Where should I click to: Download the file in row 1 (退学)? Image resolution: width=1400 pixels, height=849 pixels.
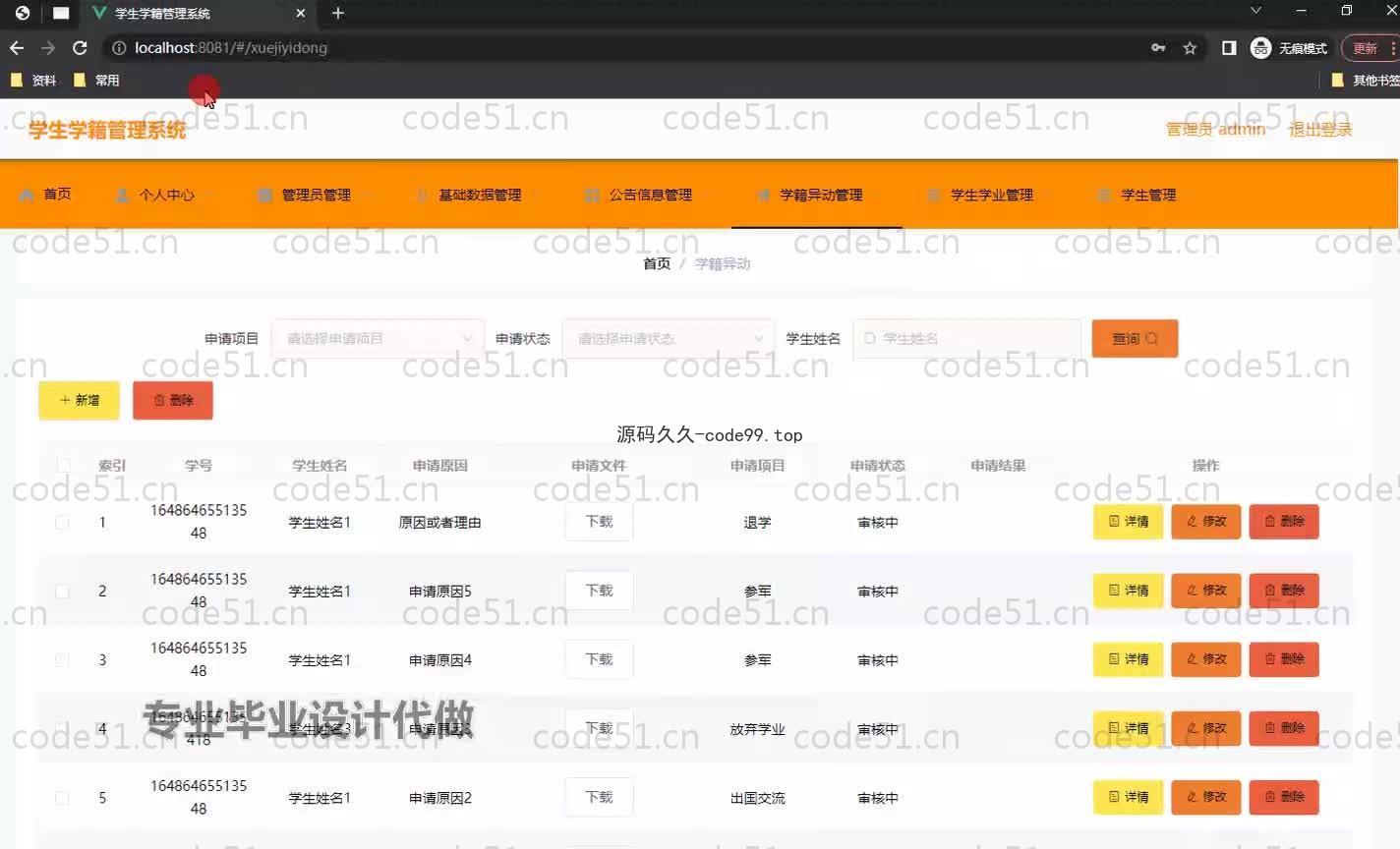[x=599, y=522]
